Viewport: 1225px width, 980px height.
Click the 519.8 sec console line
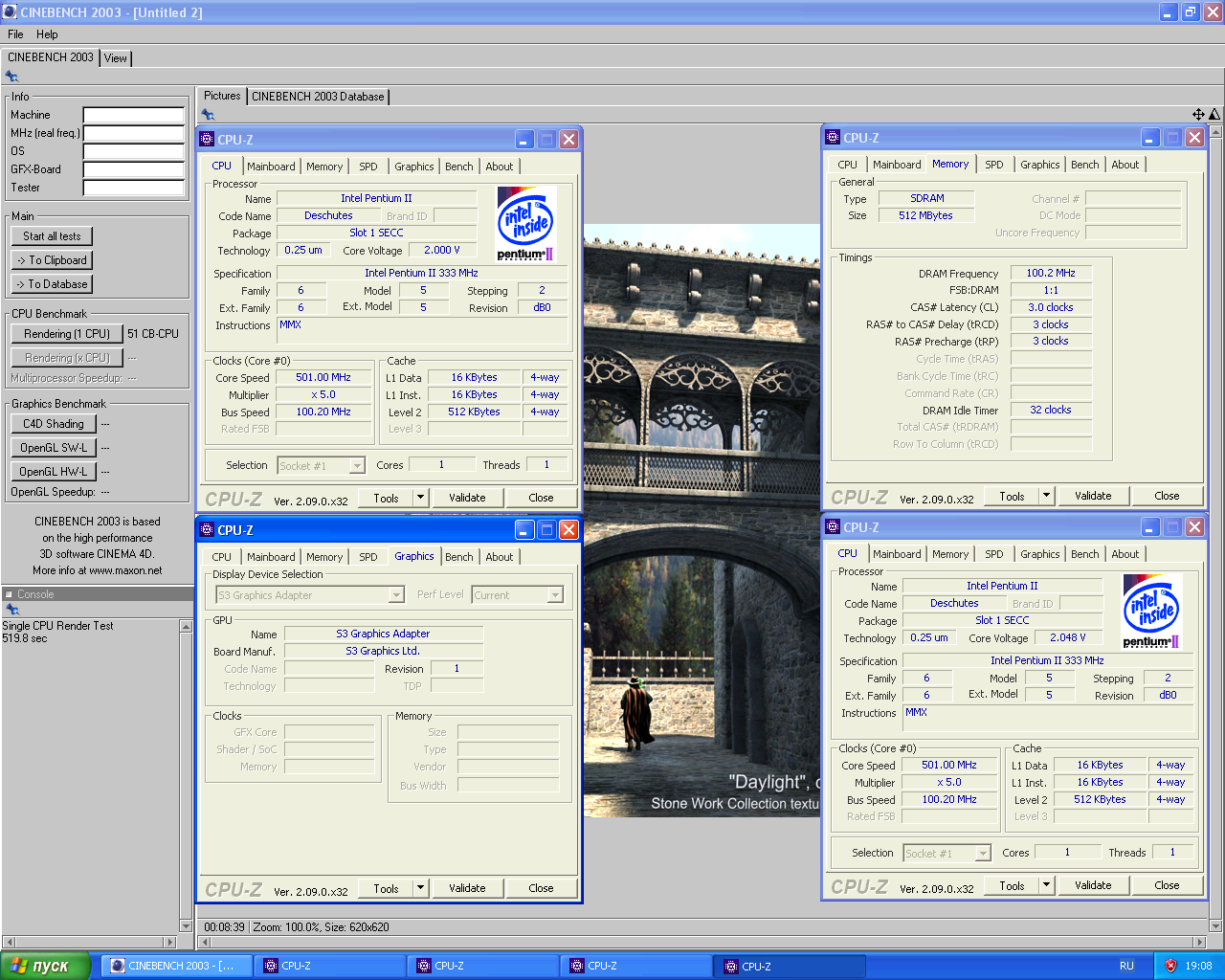click(x=25, y=638)
